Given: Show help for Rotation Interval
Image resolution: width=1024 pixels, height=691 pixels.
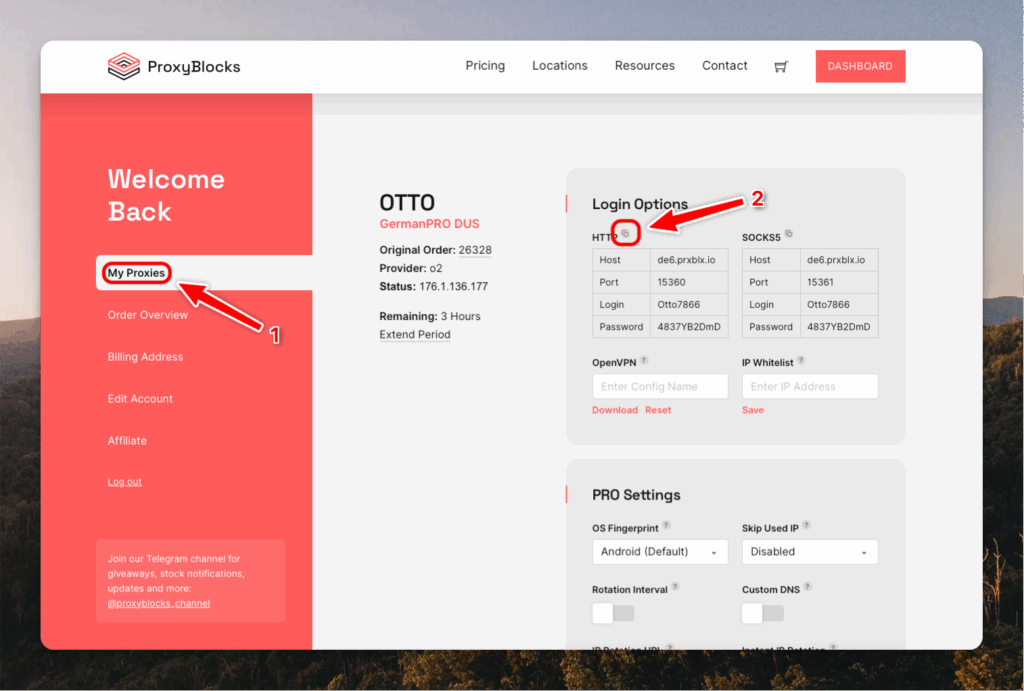Looking at the screenshot, I should tap(675, 587).
